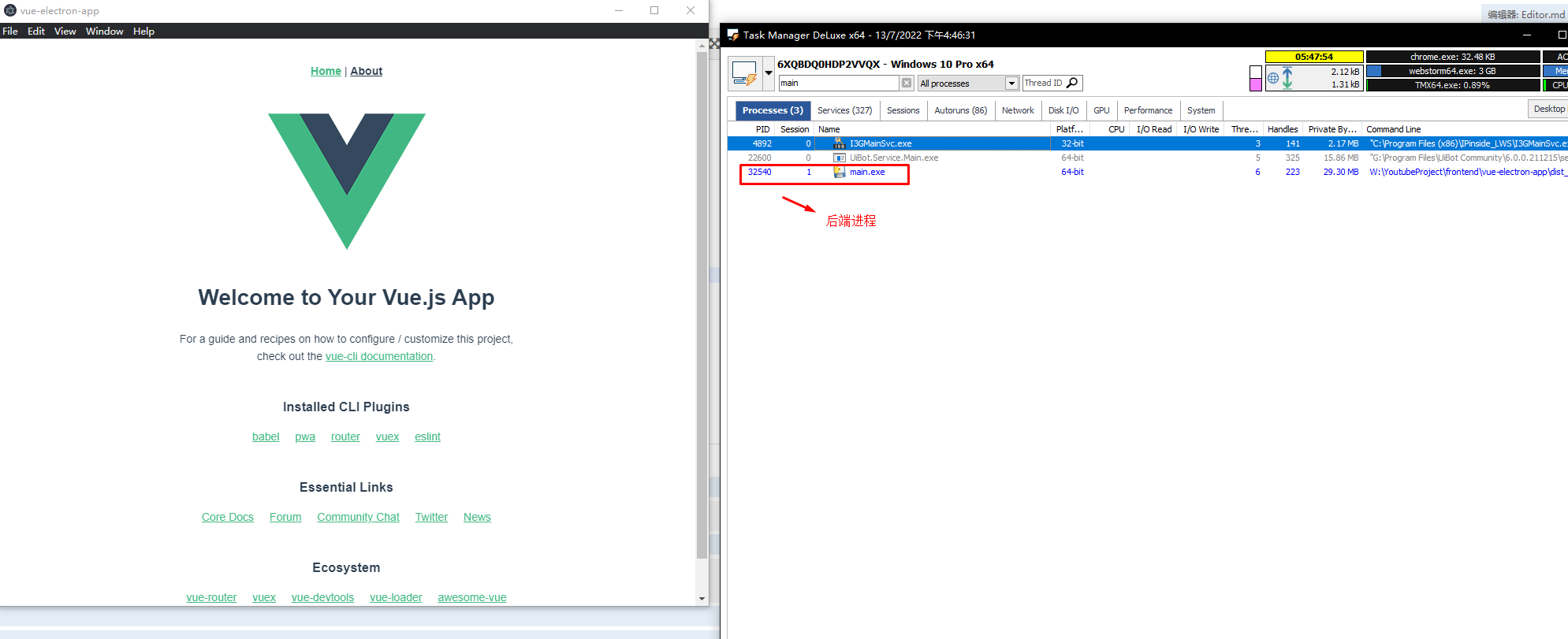Click the globe network icon
The width and height of the screenshot is (1568, 639).
[1273, 78]
